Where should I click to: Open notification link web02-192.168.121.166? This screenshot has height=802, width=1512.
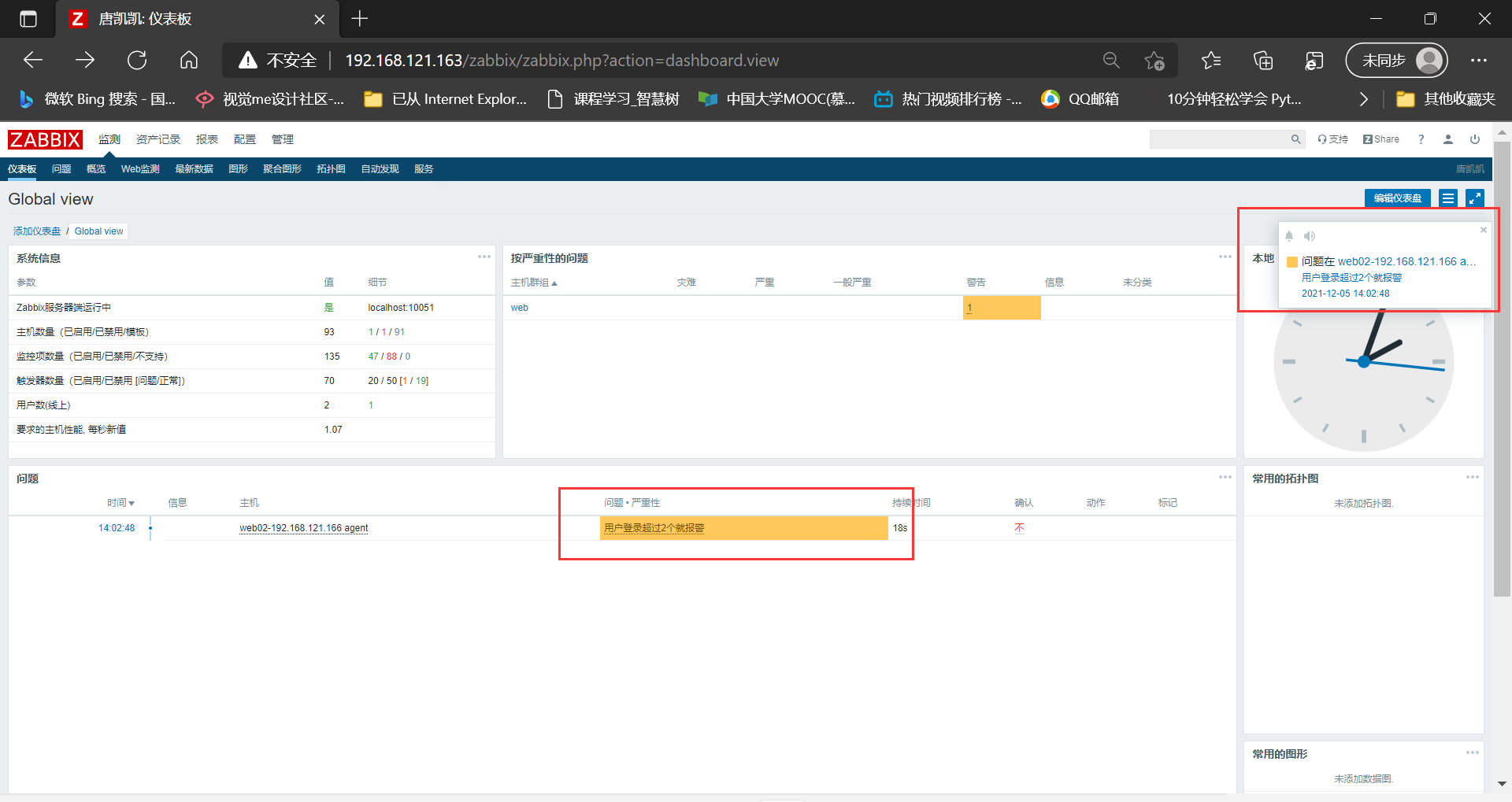pyautogui.click(x=1406, y=261)
